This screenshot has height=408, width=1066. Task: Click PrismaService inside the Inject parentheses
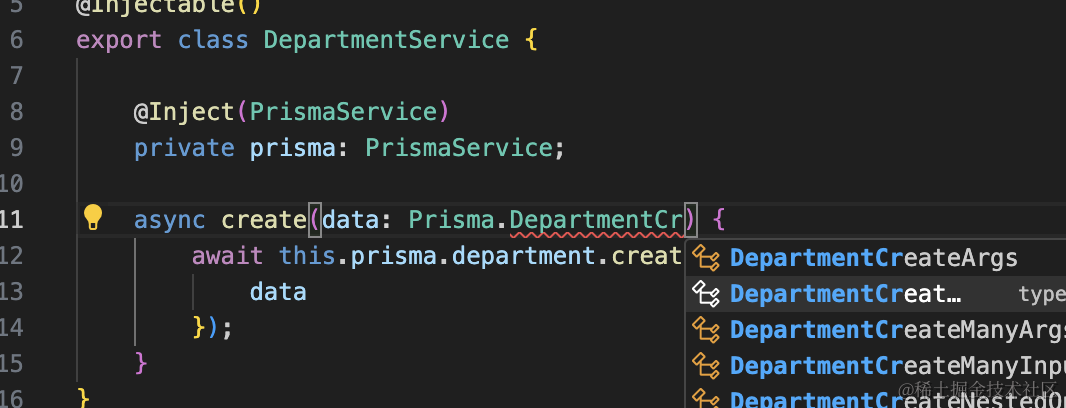coord(343,111)
